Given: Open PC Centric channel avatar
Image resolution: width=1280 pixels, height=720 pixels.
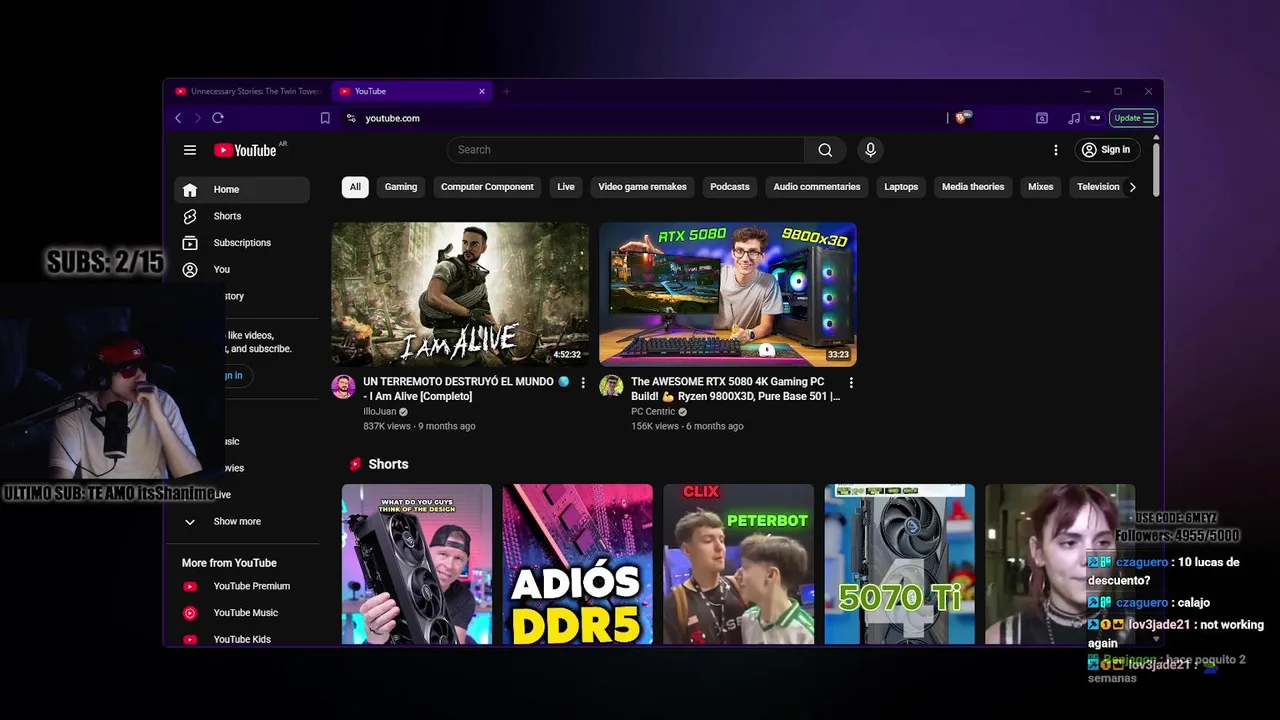Looking at the screenshot, I should pyautogui.click(x=611, y=387).
